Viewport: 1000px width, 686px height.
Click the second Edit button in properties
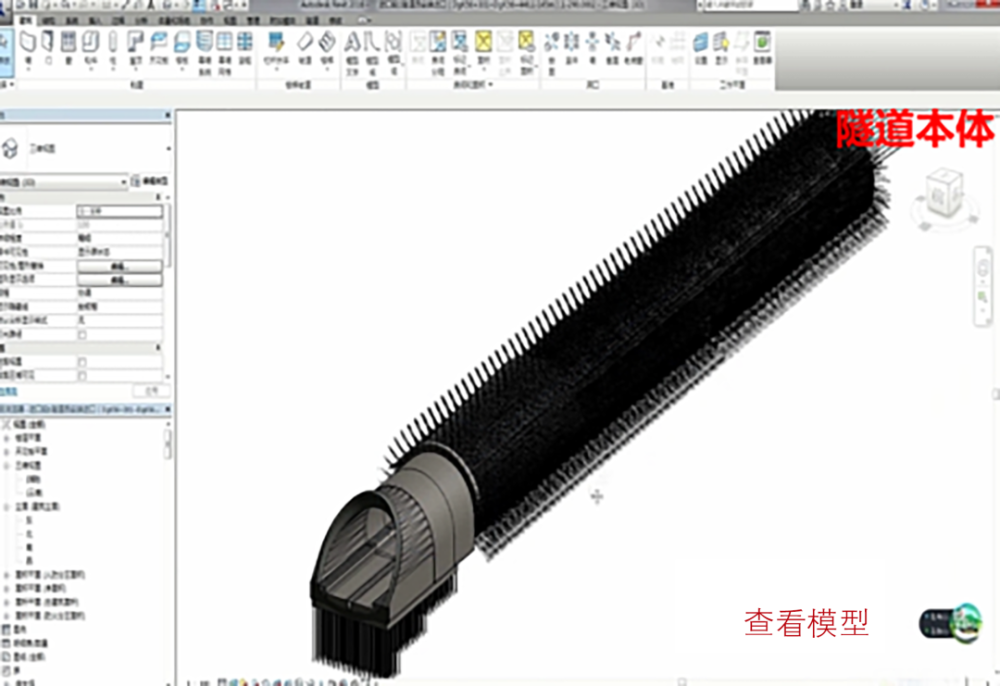119,280
